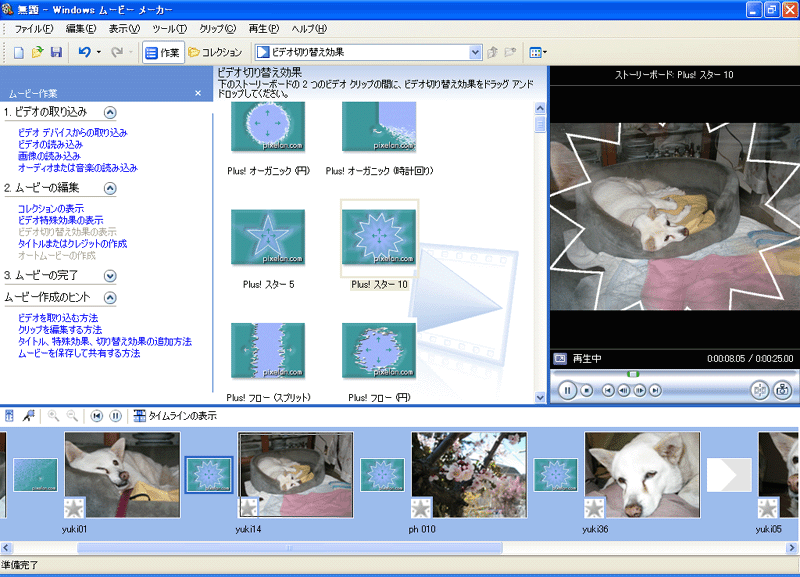Open the 再生(P) menu
Screen dimensions: 800x577
coord(264,29)
